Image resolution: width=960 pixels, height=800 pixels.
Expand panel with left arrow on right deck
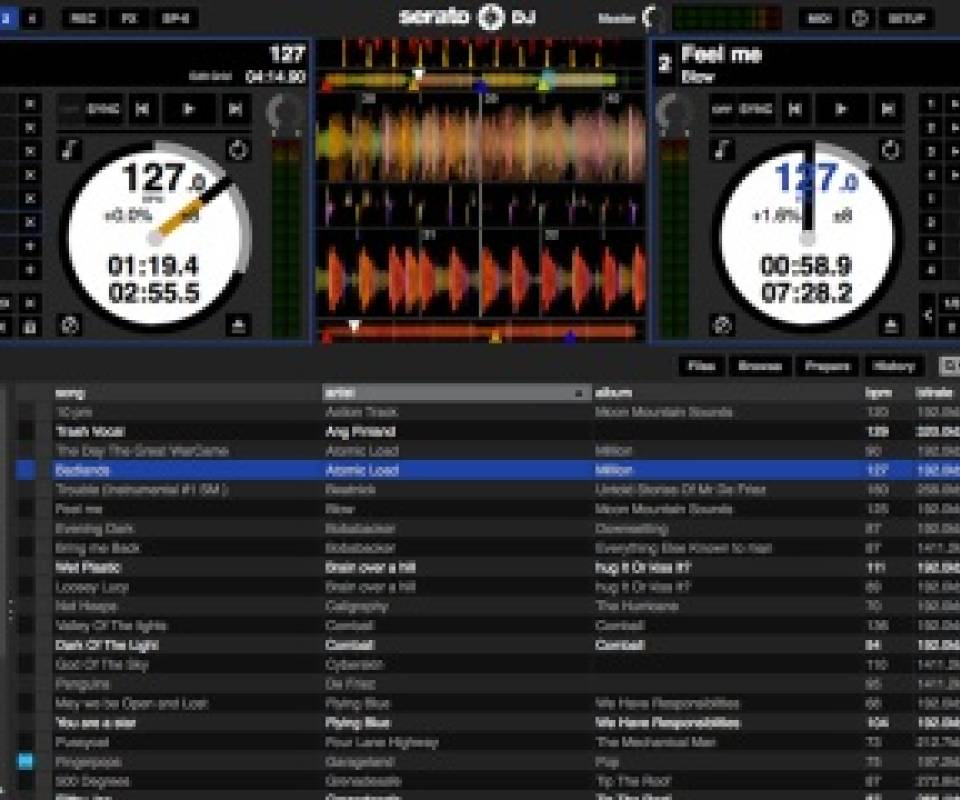(x=928, y=315)
